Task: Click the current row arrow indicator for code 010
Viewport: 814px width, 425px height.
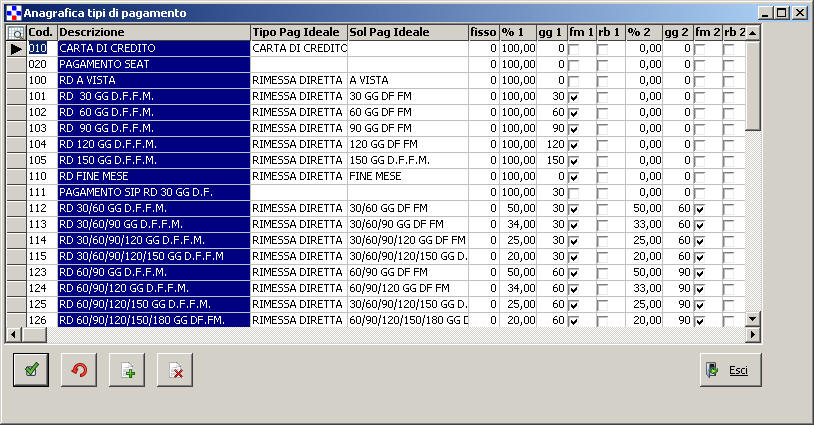Action: tap(16, 48)
